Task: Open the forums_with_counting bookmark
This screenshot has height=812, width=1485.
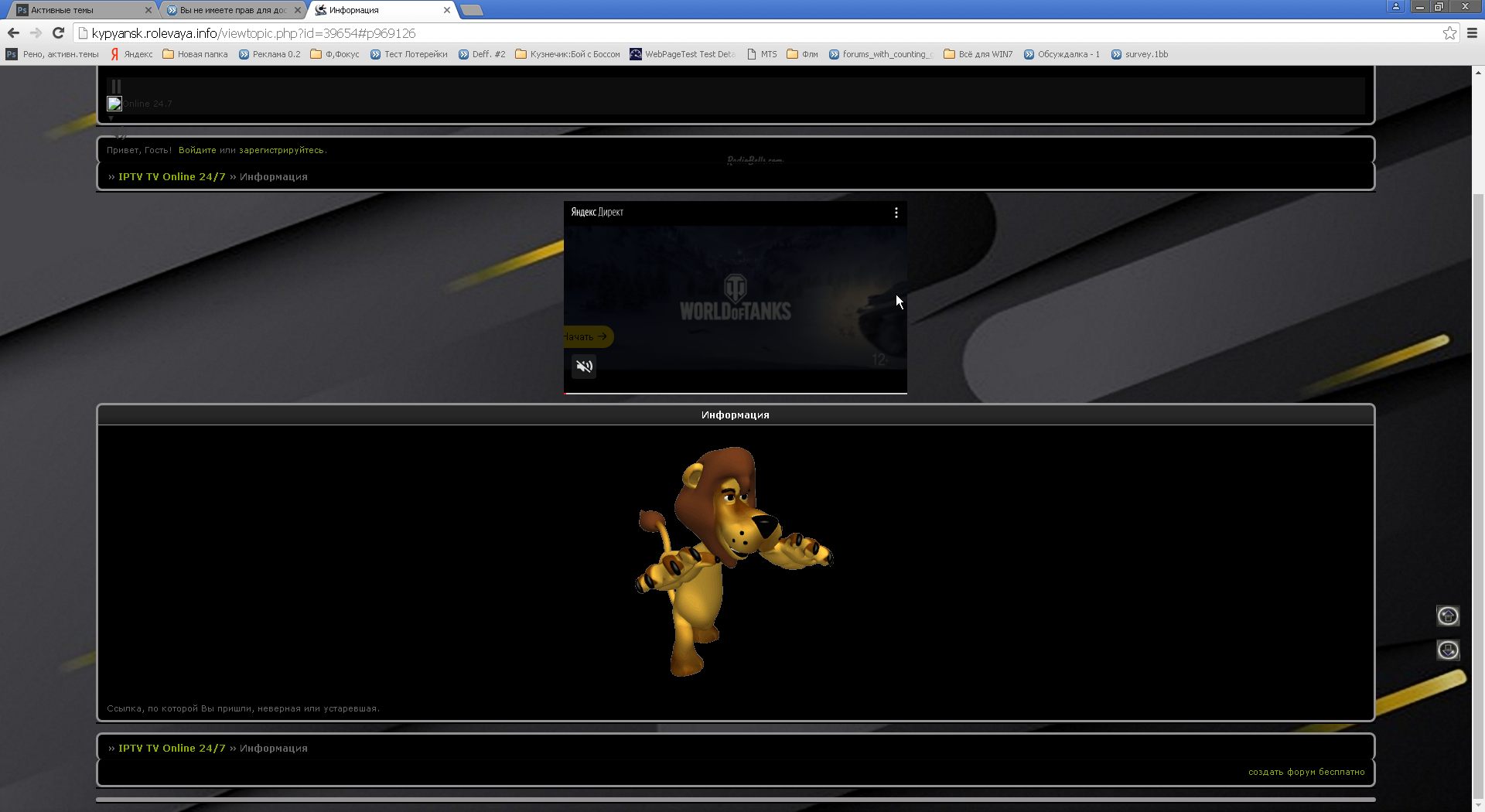Action: (881, 54)
